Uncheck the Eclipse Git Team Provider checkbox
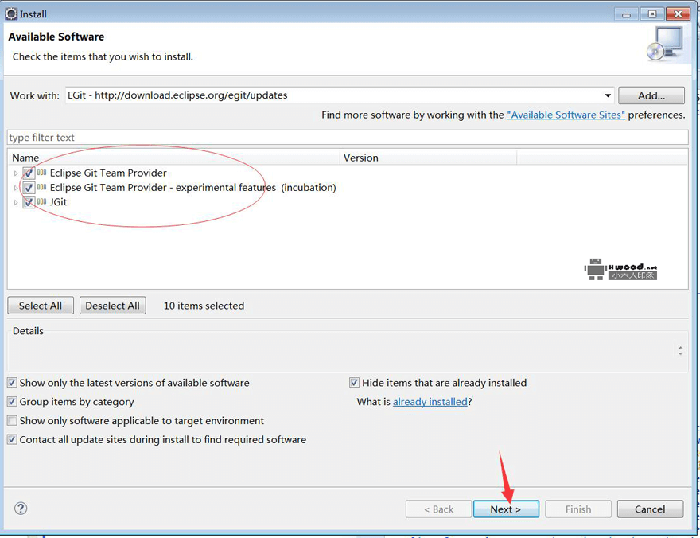The width and height of the screenshot is (700, 538). 29,173
